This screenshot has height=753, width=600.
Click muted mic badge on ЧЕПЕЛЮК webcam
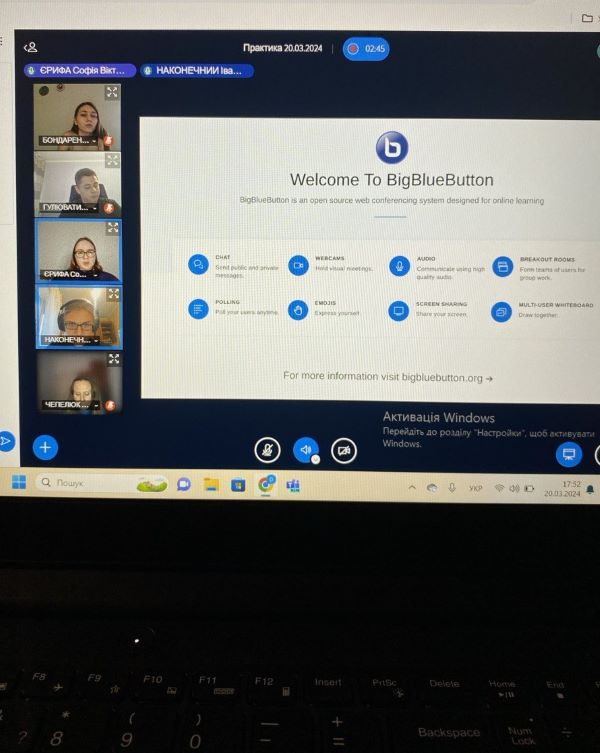click(110, 405)
